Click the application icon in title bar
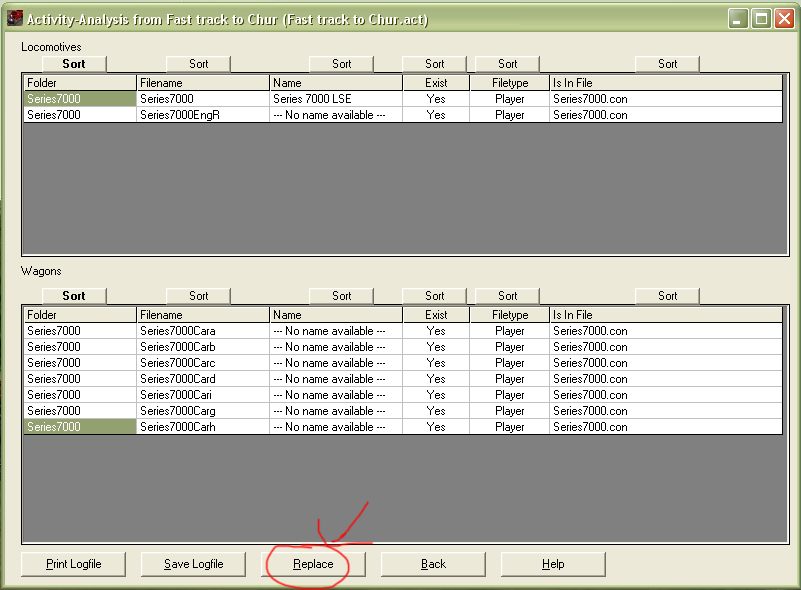Screen dimensions: 801x590 point(14,19)
